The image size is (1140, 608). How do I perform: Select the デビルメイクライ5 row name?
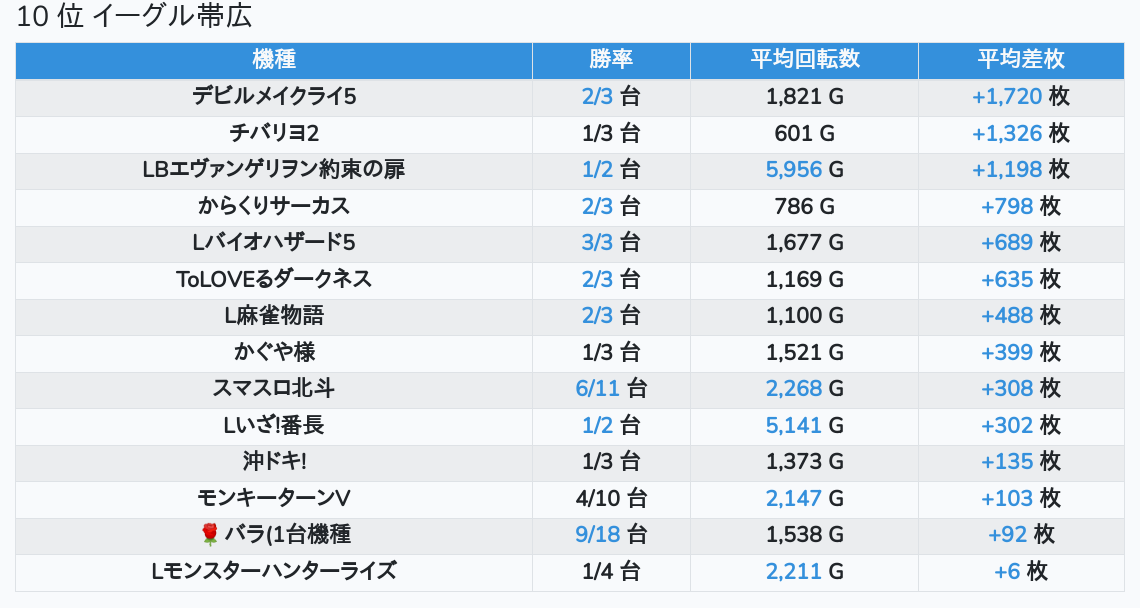tap(274, 97)
